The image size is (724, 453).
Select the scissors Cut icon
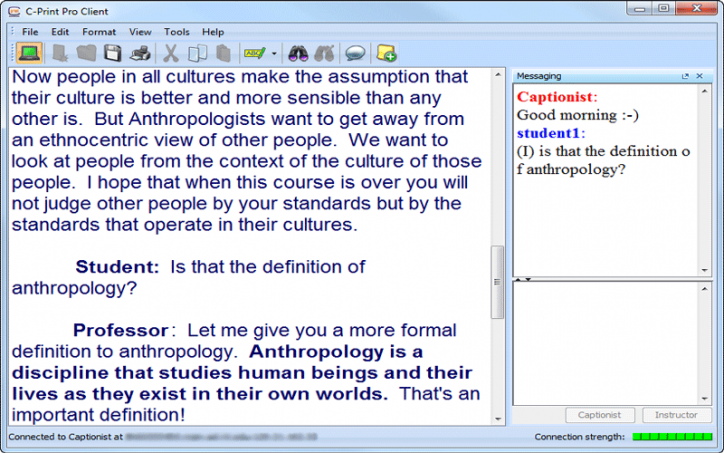click(171, 53)
